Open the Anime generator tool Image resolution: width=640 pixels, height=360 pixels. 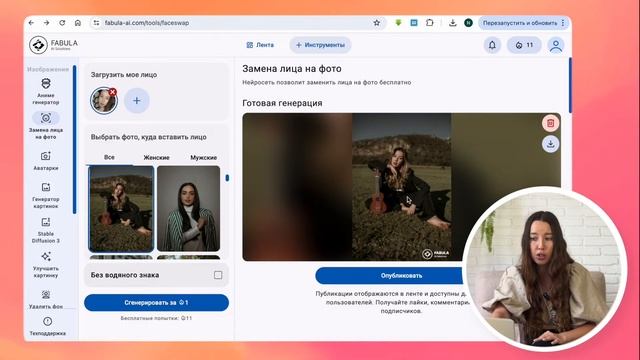pyautogui.click(x=46, y=91)
